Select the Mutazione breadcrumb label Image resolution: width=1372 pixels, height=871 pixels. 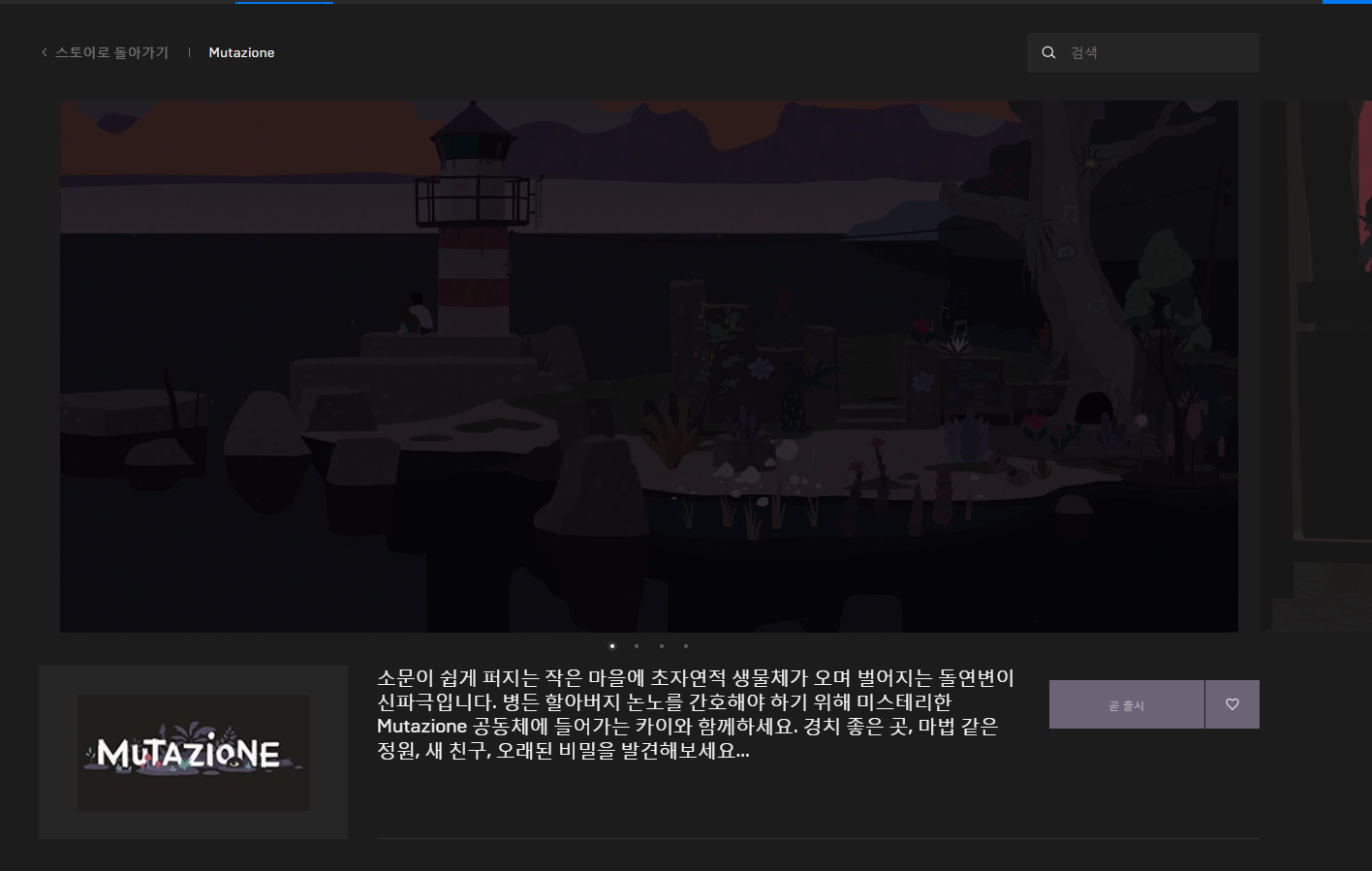point(241,52)
